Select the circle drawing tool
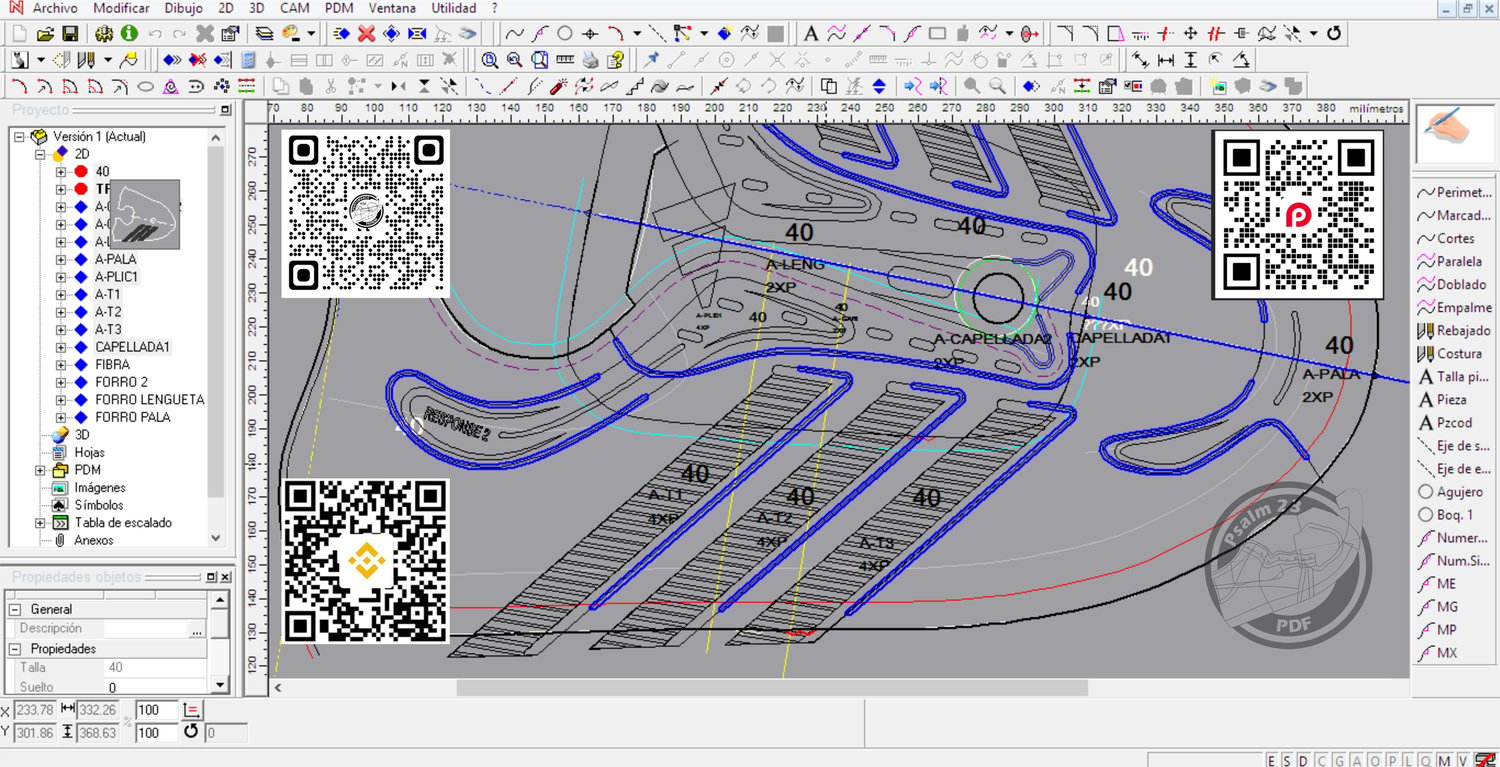The width and height of the screenshot is (1500, 767). [x=565, y=34]
